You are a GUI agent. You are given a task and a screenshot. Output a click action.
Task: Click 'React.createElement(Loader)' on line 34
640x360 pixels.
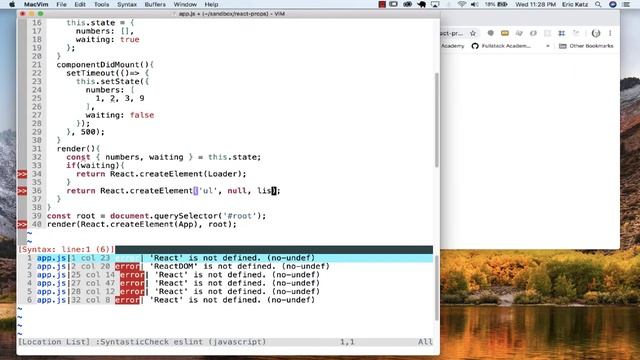click(176, 174)
